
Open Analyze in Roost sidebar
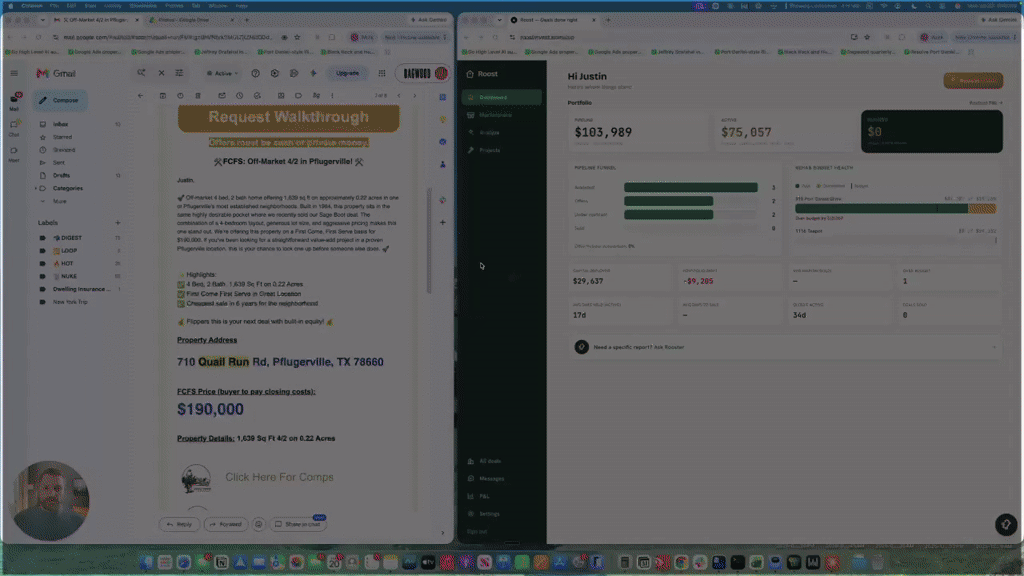[x=502, y=133]
